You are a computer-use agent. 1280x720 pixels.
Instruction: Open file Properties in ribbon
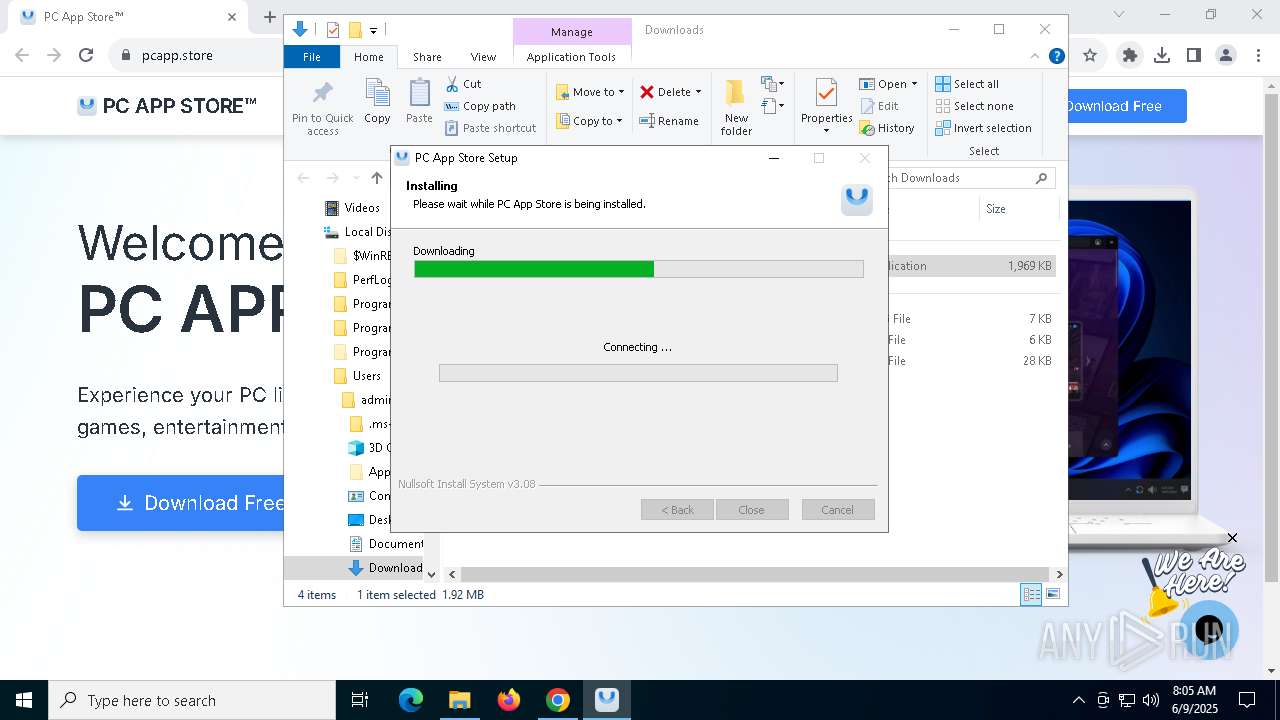[826, 106]
